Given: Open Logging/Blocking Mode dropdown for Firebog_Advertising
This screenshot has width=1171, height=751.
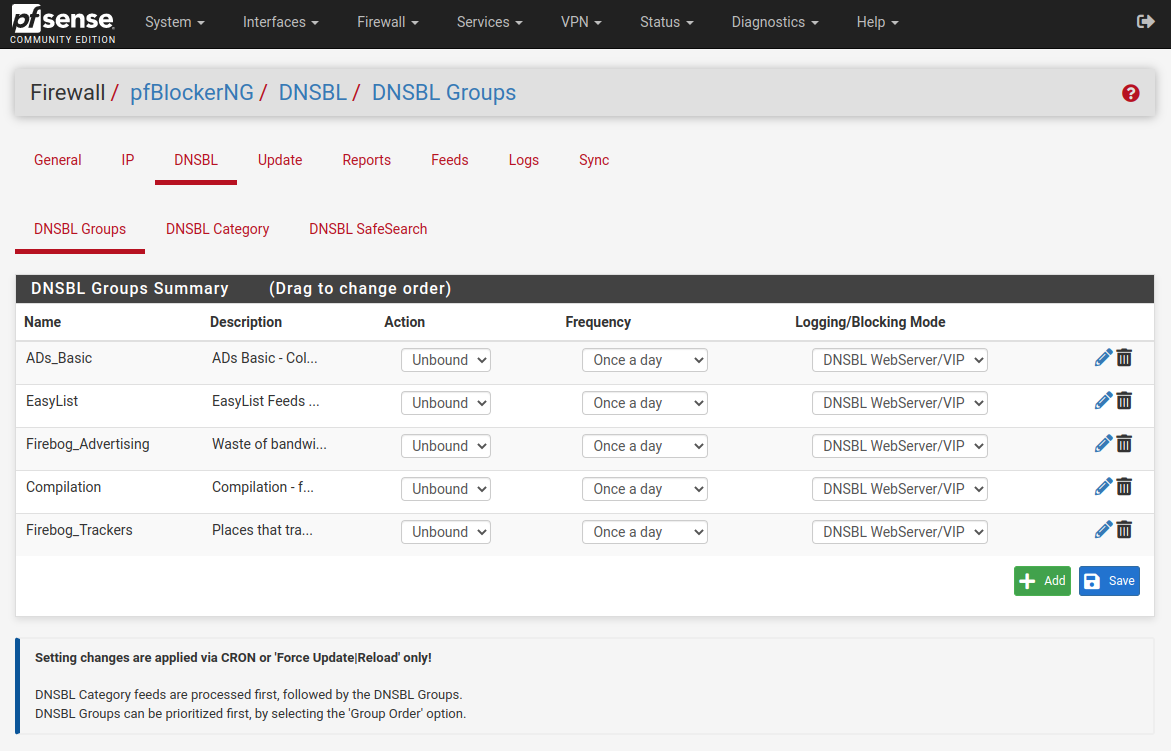Looking at the screenshot, I should (900, 446).
